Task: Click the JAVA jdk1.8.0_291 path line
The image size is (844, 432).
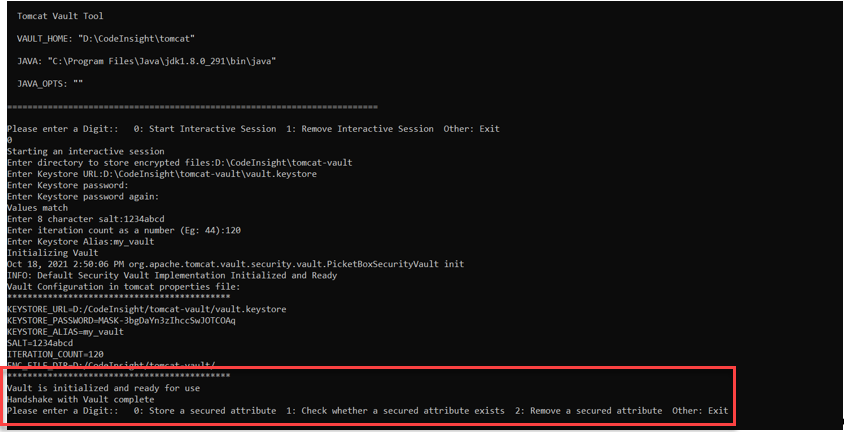Action: (146, 61)
